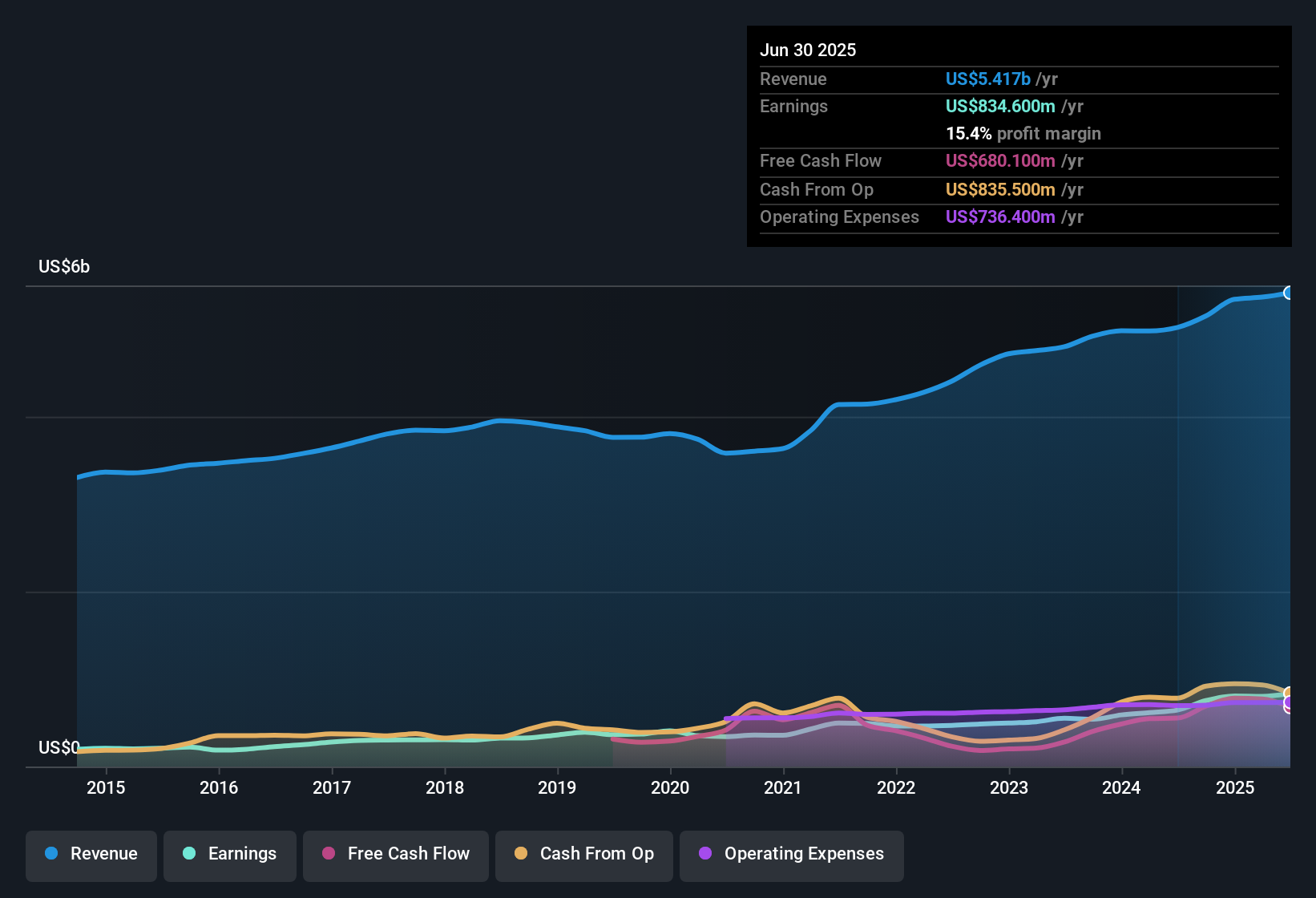Click the 15.4% profit margin text
1316x898 pixels.
click(1023, 133)
